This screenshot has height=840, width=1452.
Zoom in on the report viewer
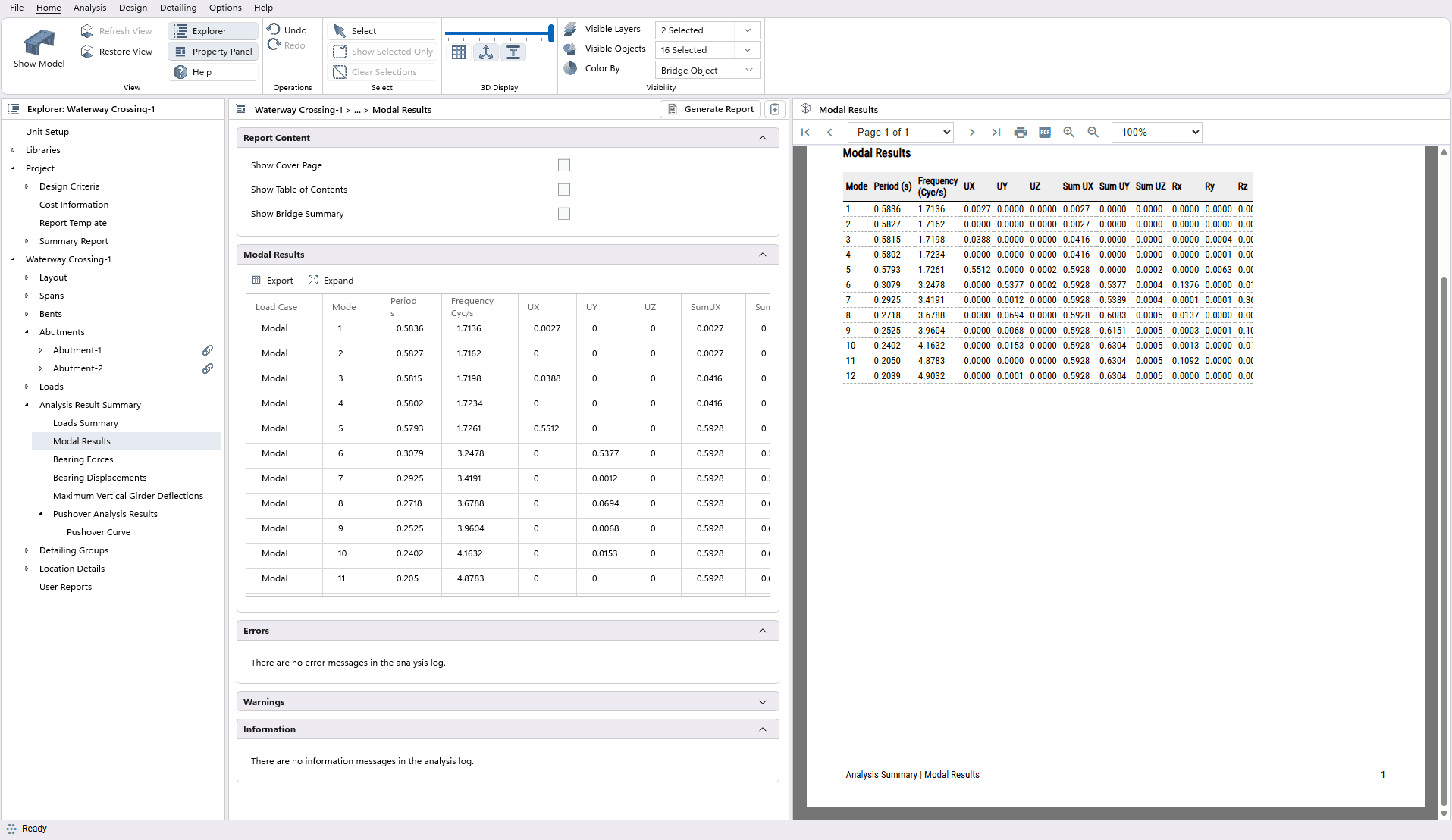click(1068, 132)
